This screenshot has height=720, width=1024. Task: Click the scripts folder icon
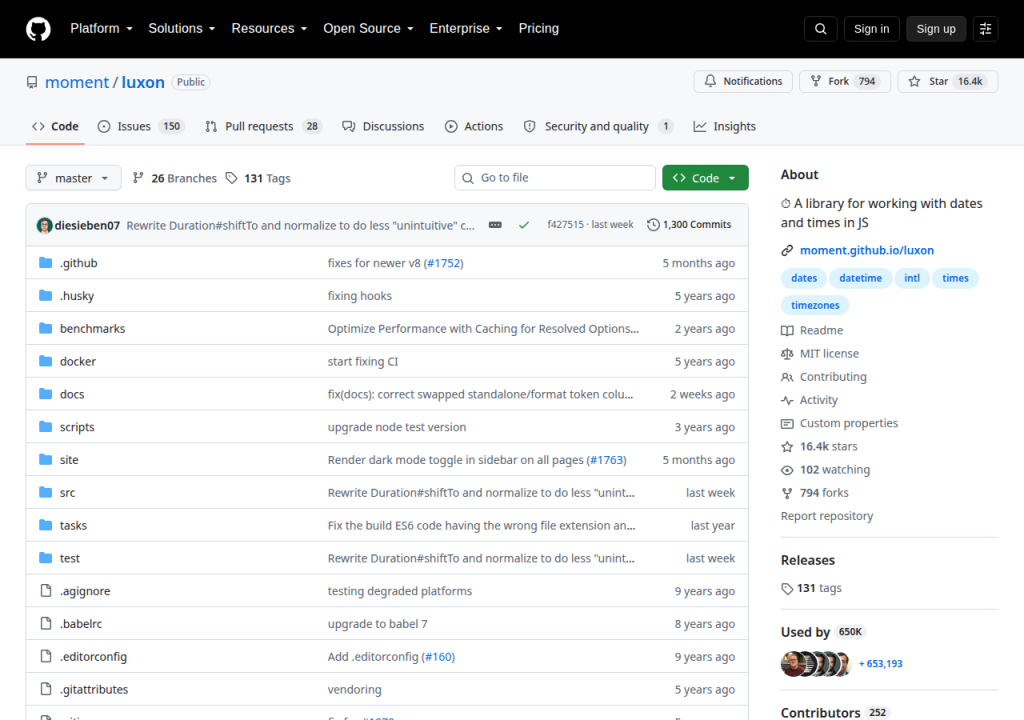pos(45,427)
